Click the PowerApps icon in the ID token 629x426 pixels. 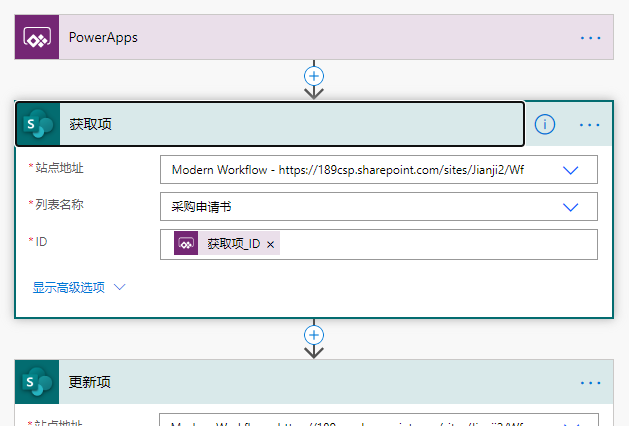(186, 243)
